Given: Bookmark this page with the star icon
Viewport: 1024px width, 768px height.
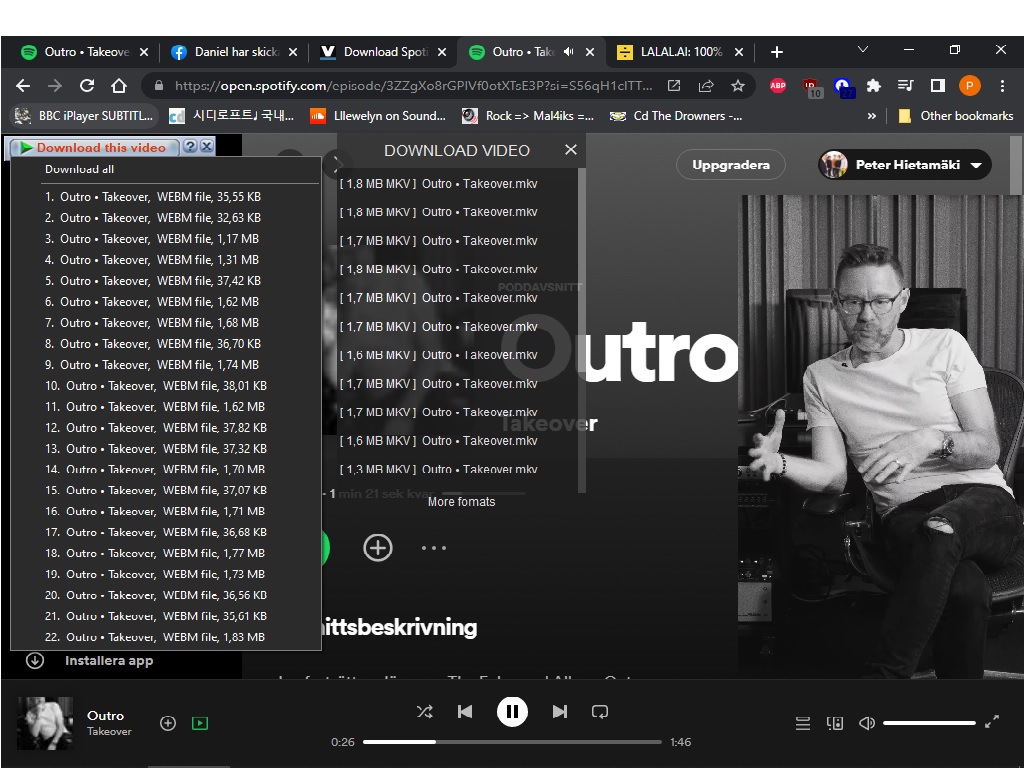Looking at the screenshot, I should (x=738, y=86).
